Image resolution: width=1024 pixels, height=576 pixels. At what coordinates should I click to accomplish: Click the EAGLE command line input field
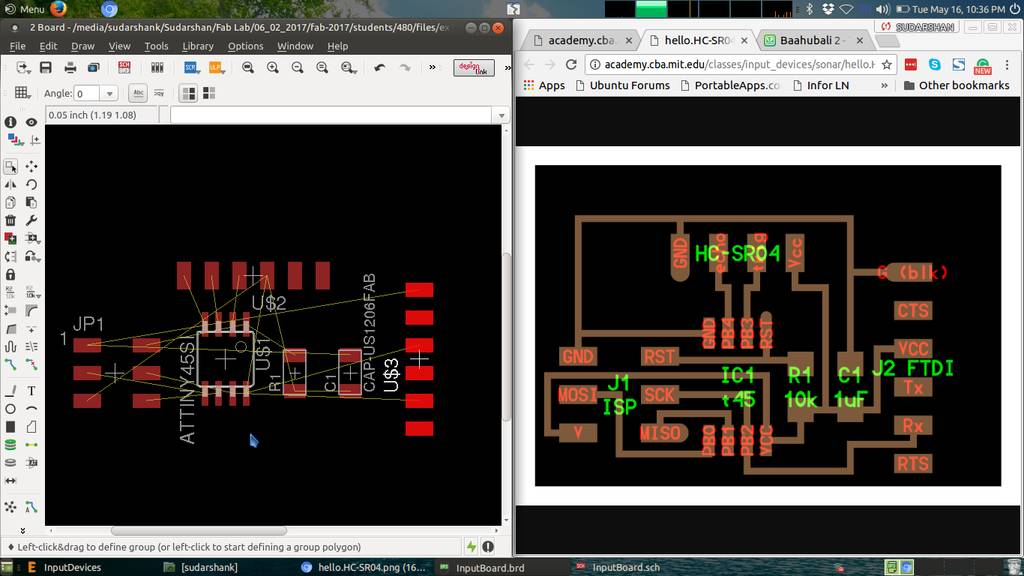(332, 115)
